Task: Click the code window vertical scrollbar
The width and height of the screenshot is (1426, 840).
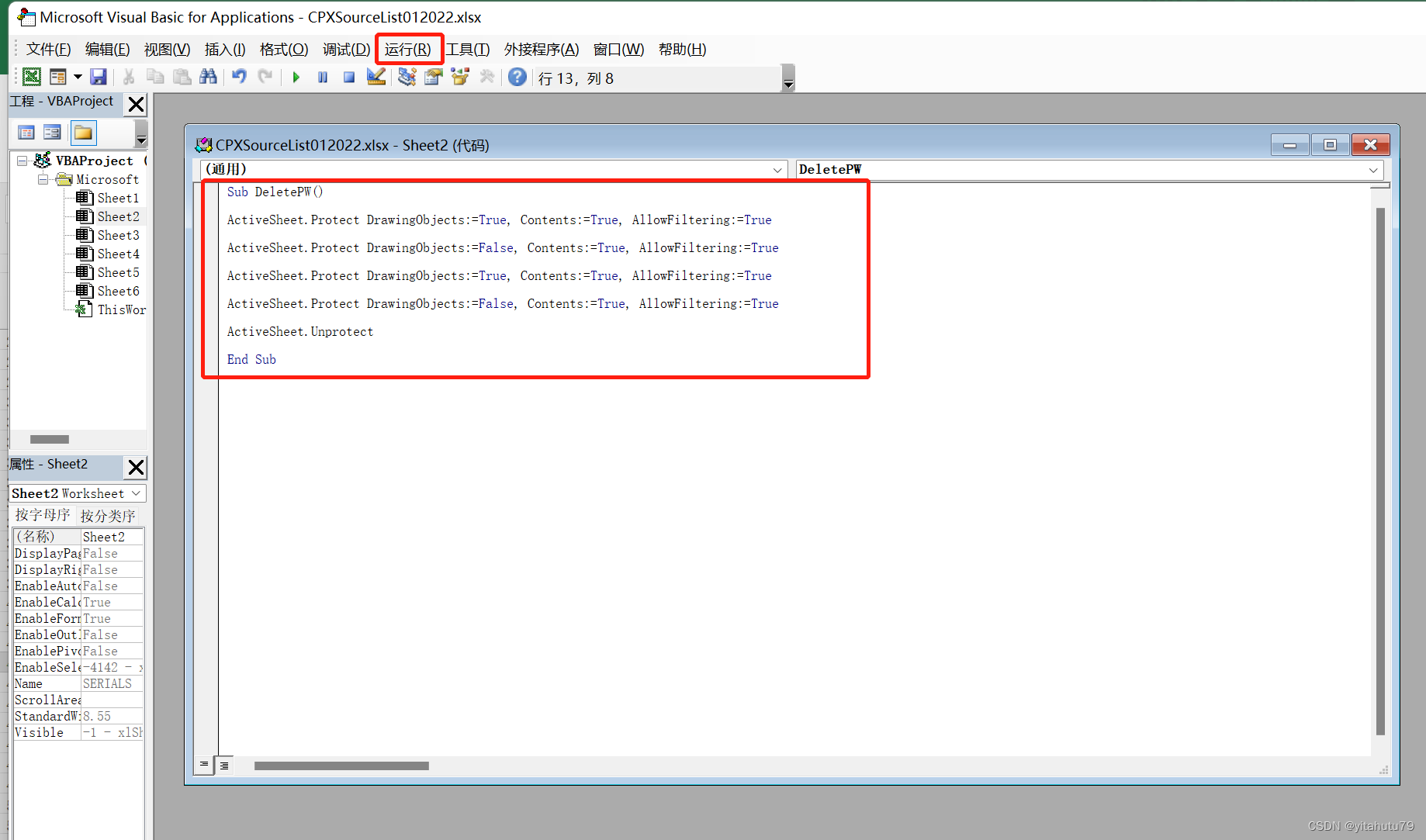Action: 1380,472
